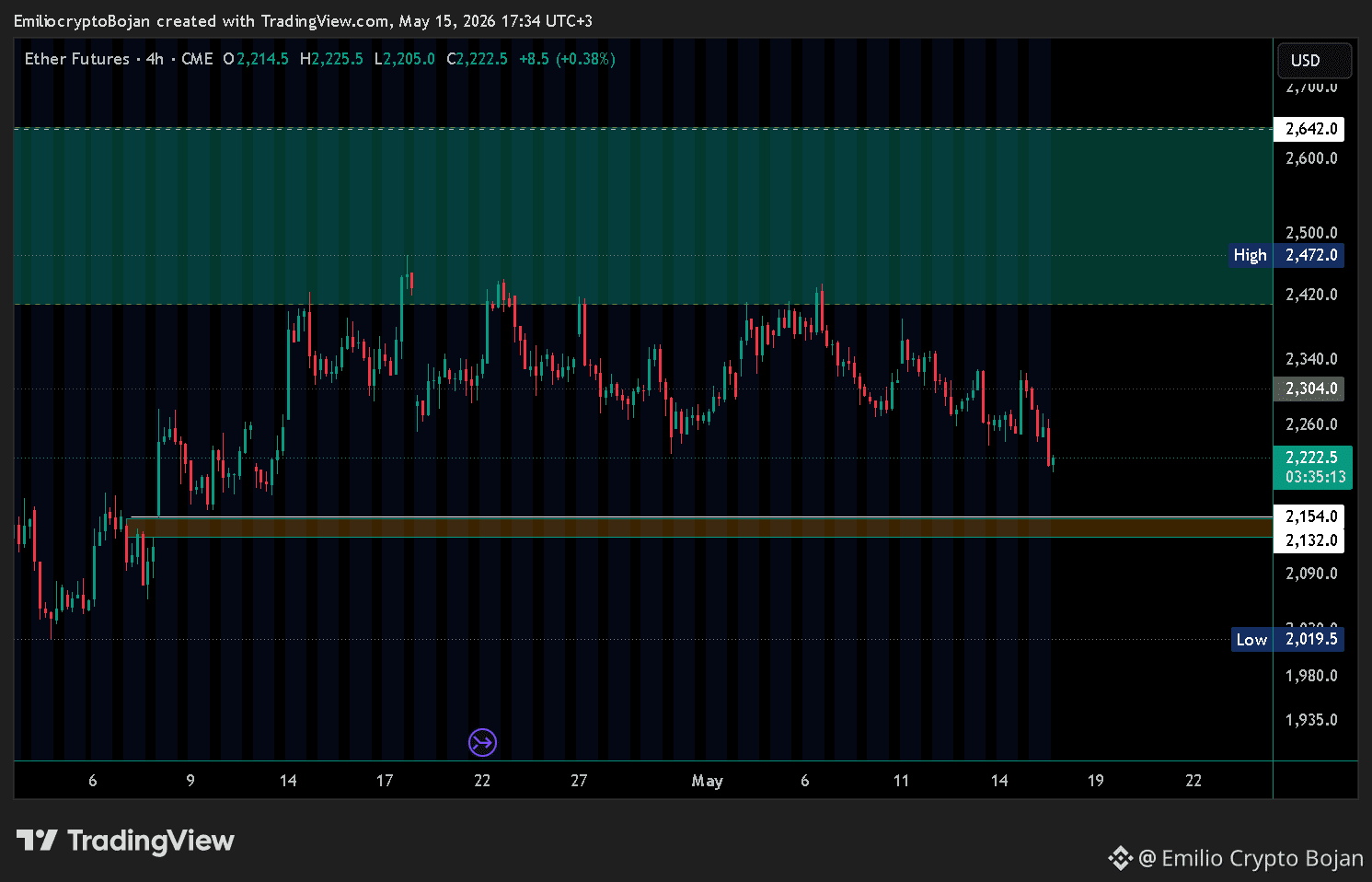Click the 19 date label on the time axis
Viewport: 1372px width, 882px height.
coord(1095,781)
